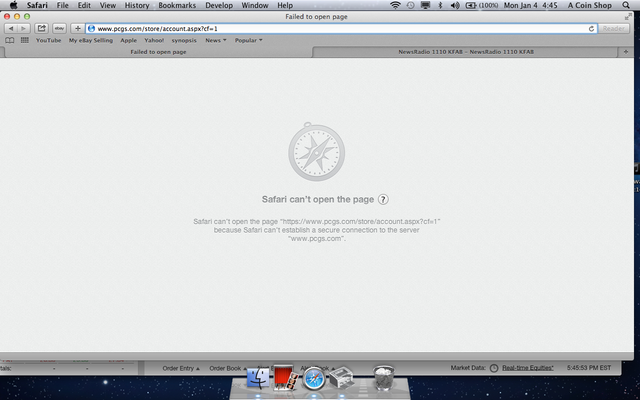The width and height of the screenshot is (640, 400).
Task: Click the eBay toolbar button
Action: tap(60, 29)
